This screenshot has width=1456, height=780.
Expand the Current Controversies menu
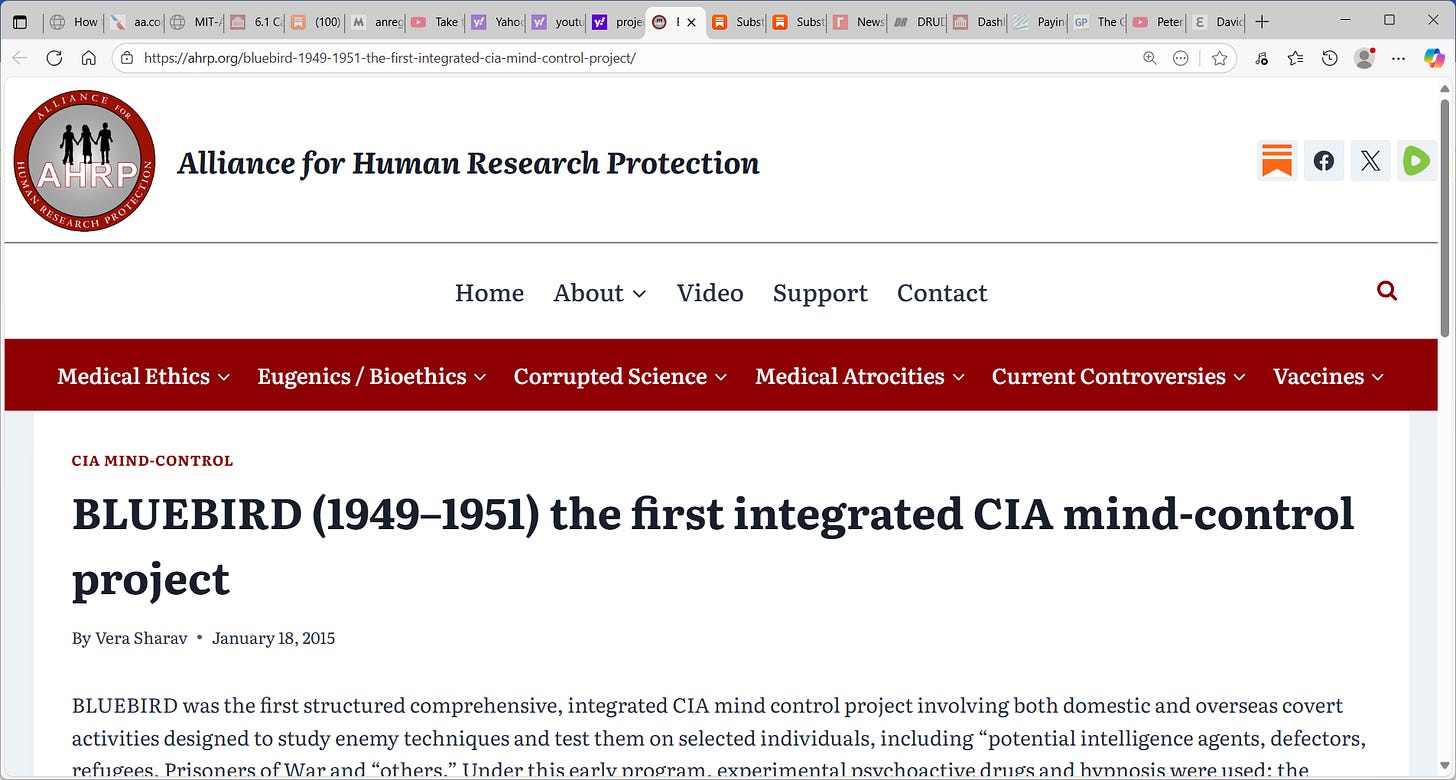pos(1119,376)
